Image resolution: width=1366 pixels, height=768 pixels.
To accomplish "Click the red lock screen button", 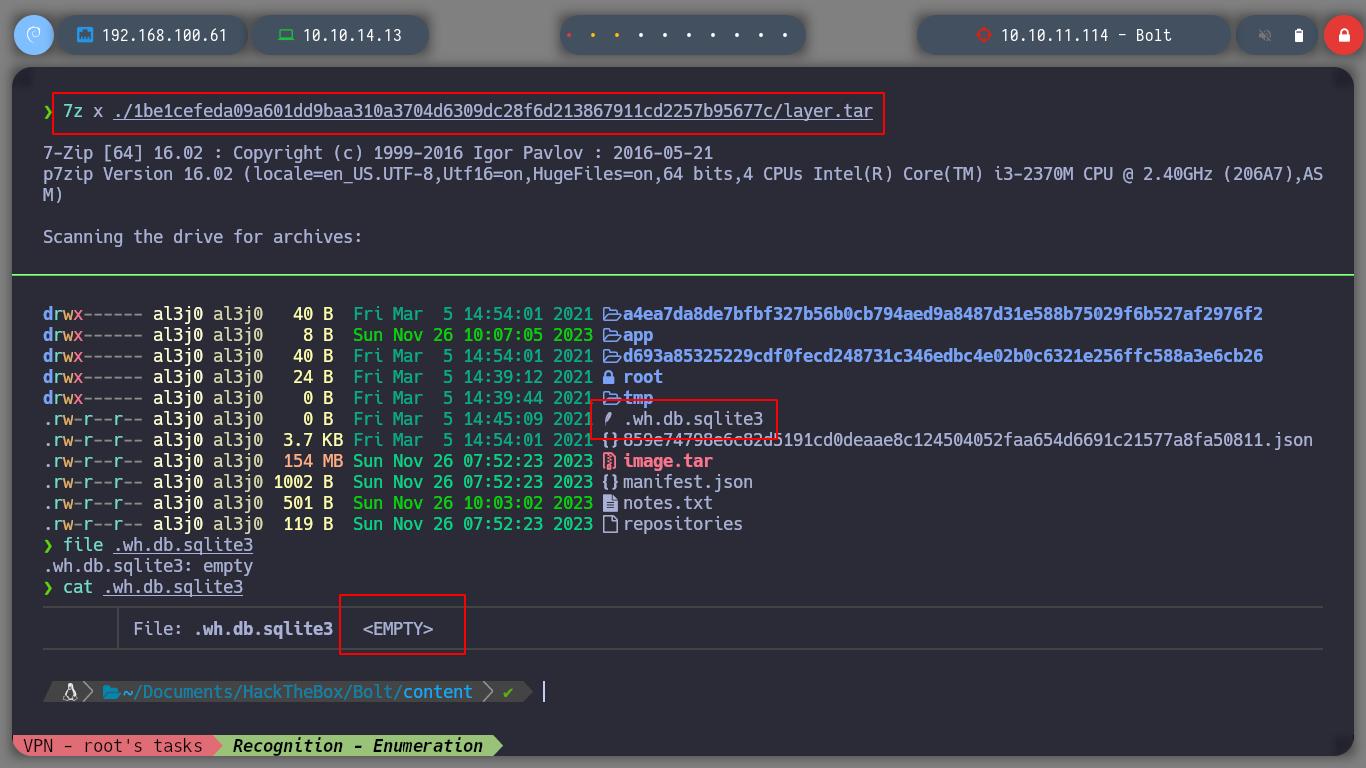I will 1343,35.
